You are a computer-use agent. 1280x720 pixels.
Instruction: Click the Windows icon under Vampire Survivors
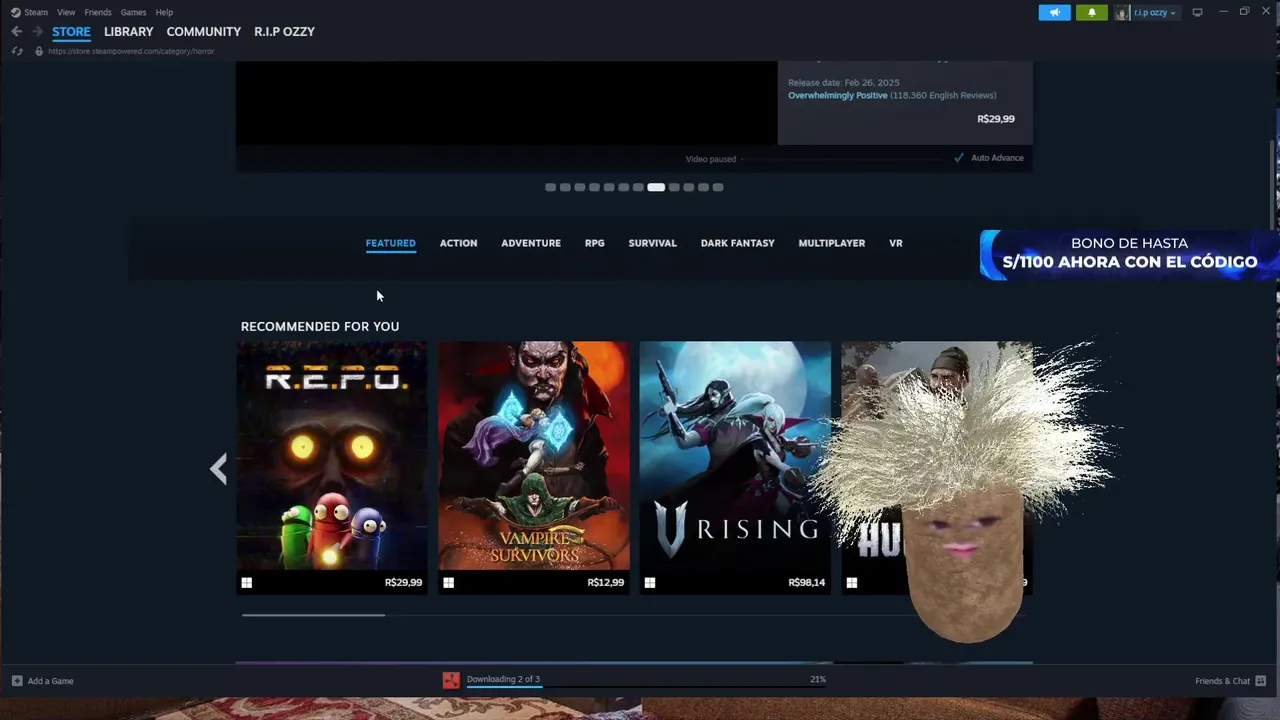[x=448, y=582]
